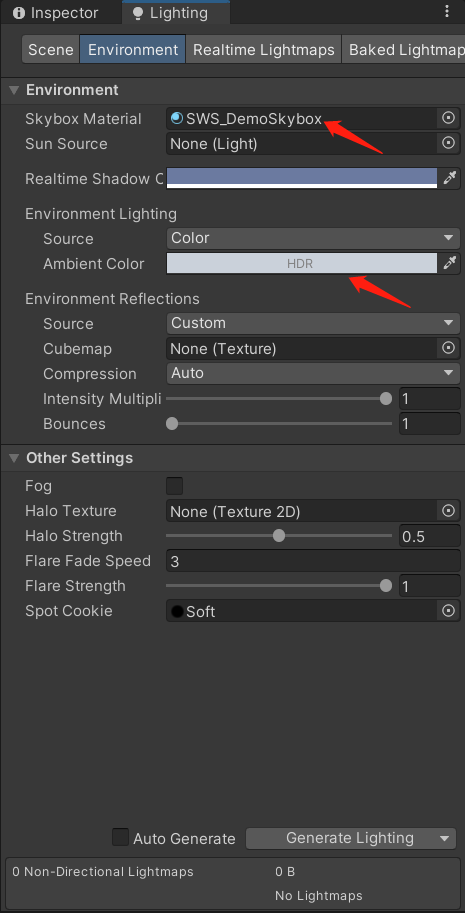Open object picker for Skybox Material
The image size is (465, 913).
[x=448, y=118]
